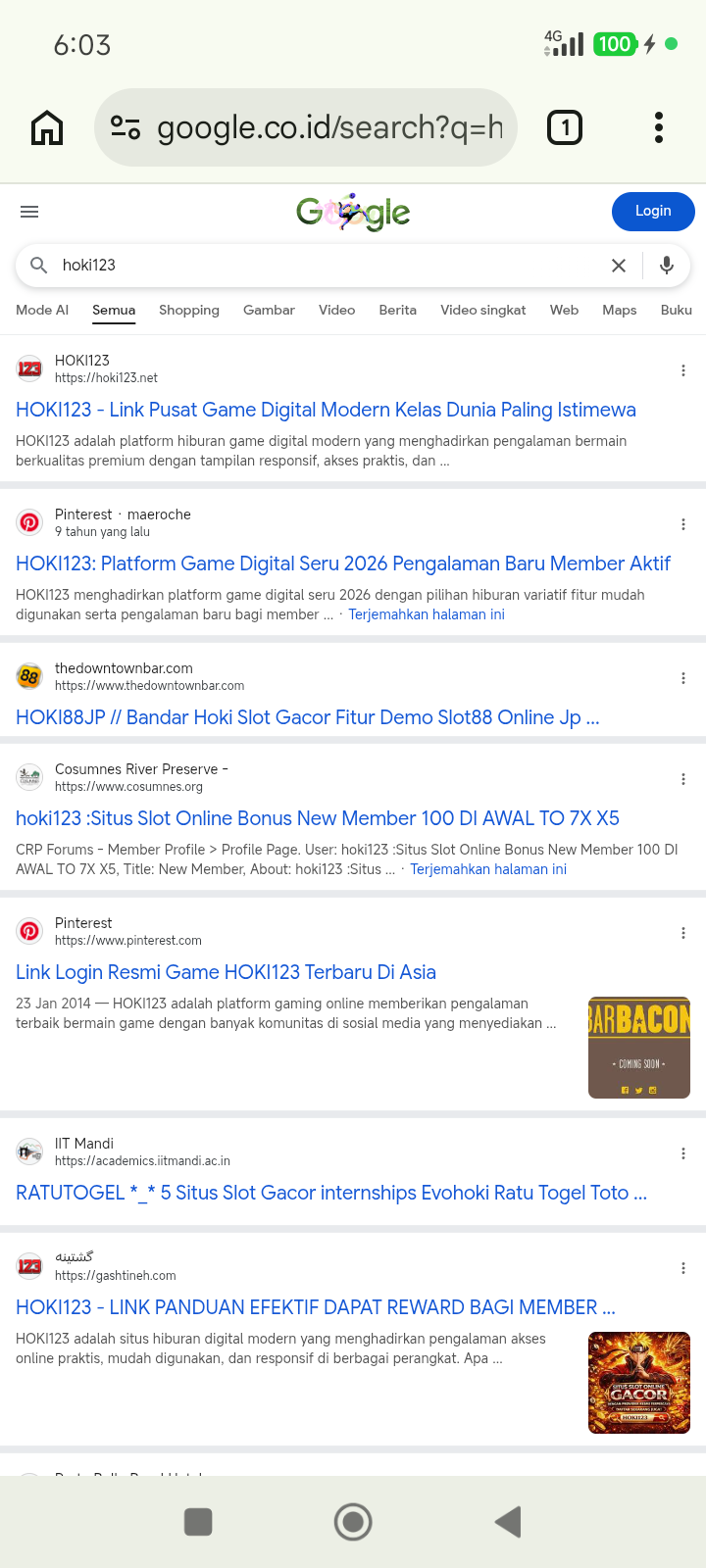Tap the browser home icon
This screenshot has width=706, height=1568.
click(47, 127)
